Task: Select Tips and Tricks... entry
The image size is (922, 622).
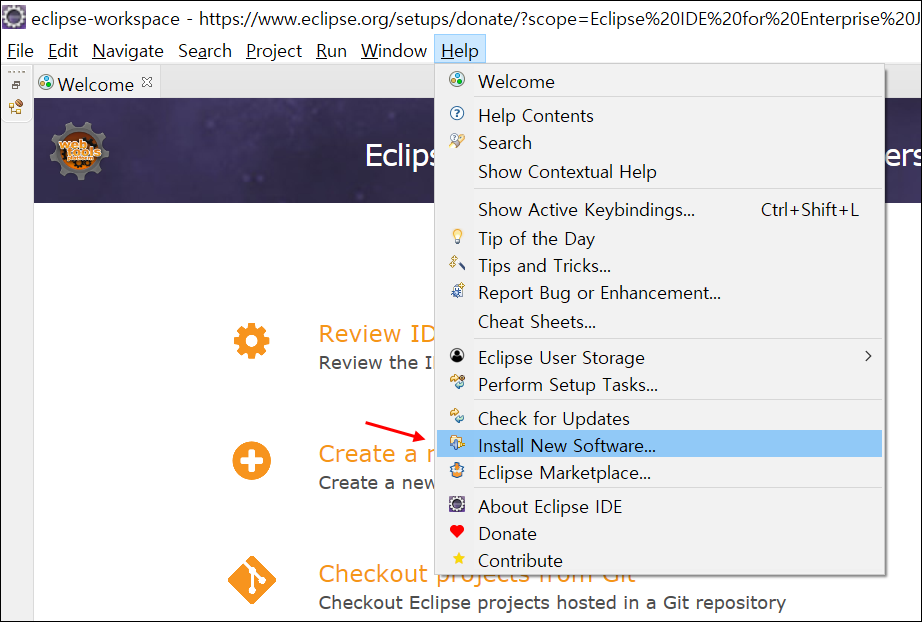Action: (x=659, y=266)
